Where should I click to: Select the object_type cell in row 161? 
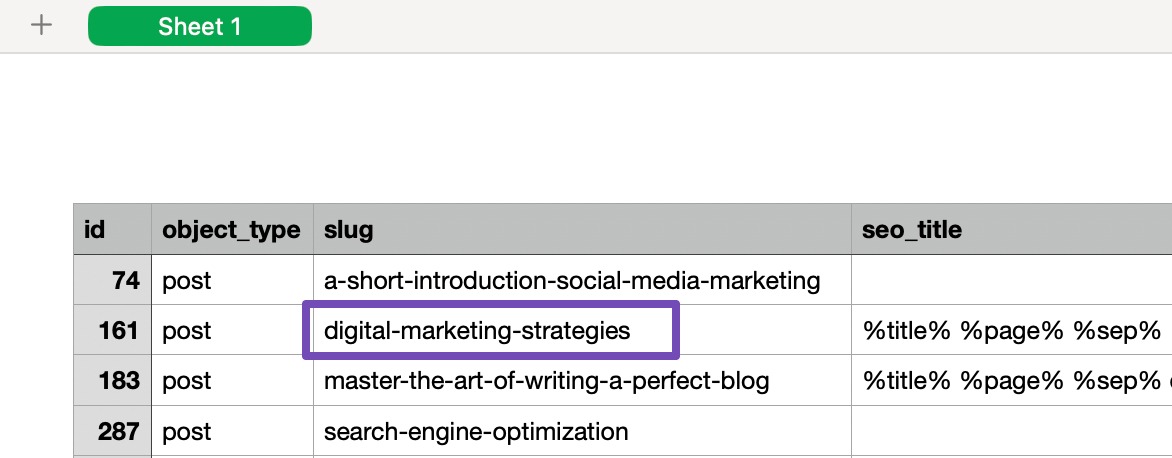pyautogui.click(x=231, y=330)
